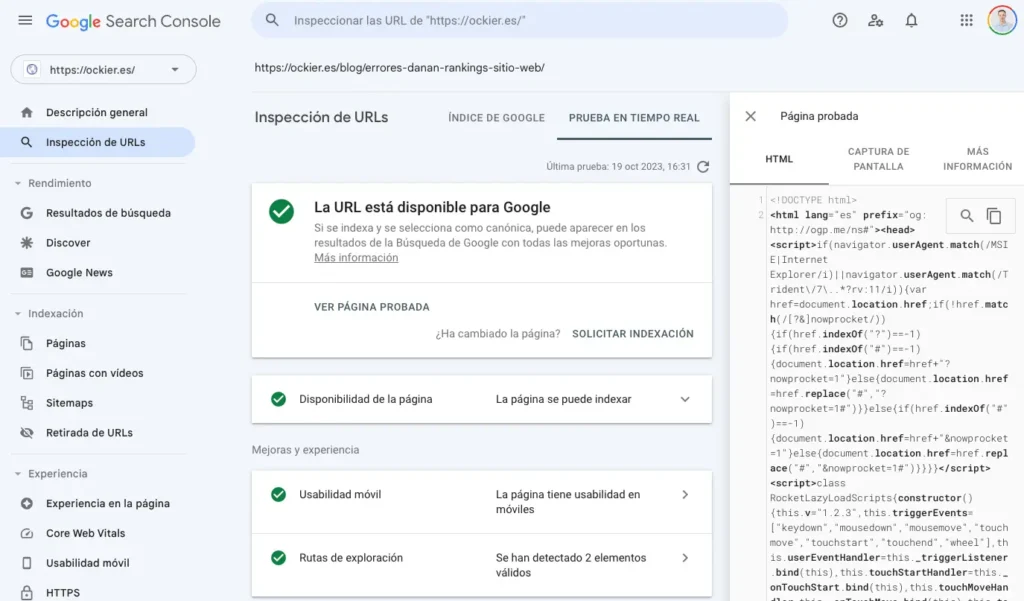The height and width of the screenshot is (601, 1024).
Task: Expand the Disponibilidad de la página row
Action: pos(685,399)
